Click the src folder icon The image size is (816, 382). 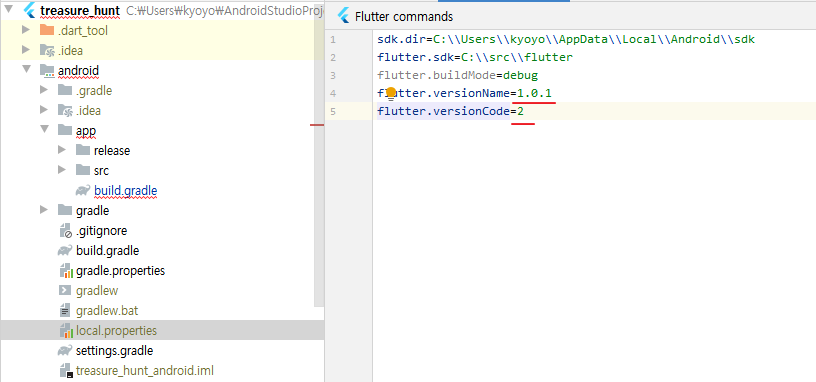coord(82,170)
